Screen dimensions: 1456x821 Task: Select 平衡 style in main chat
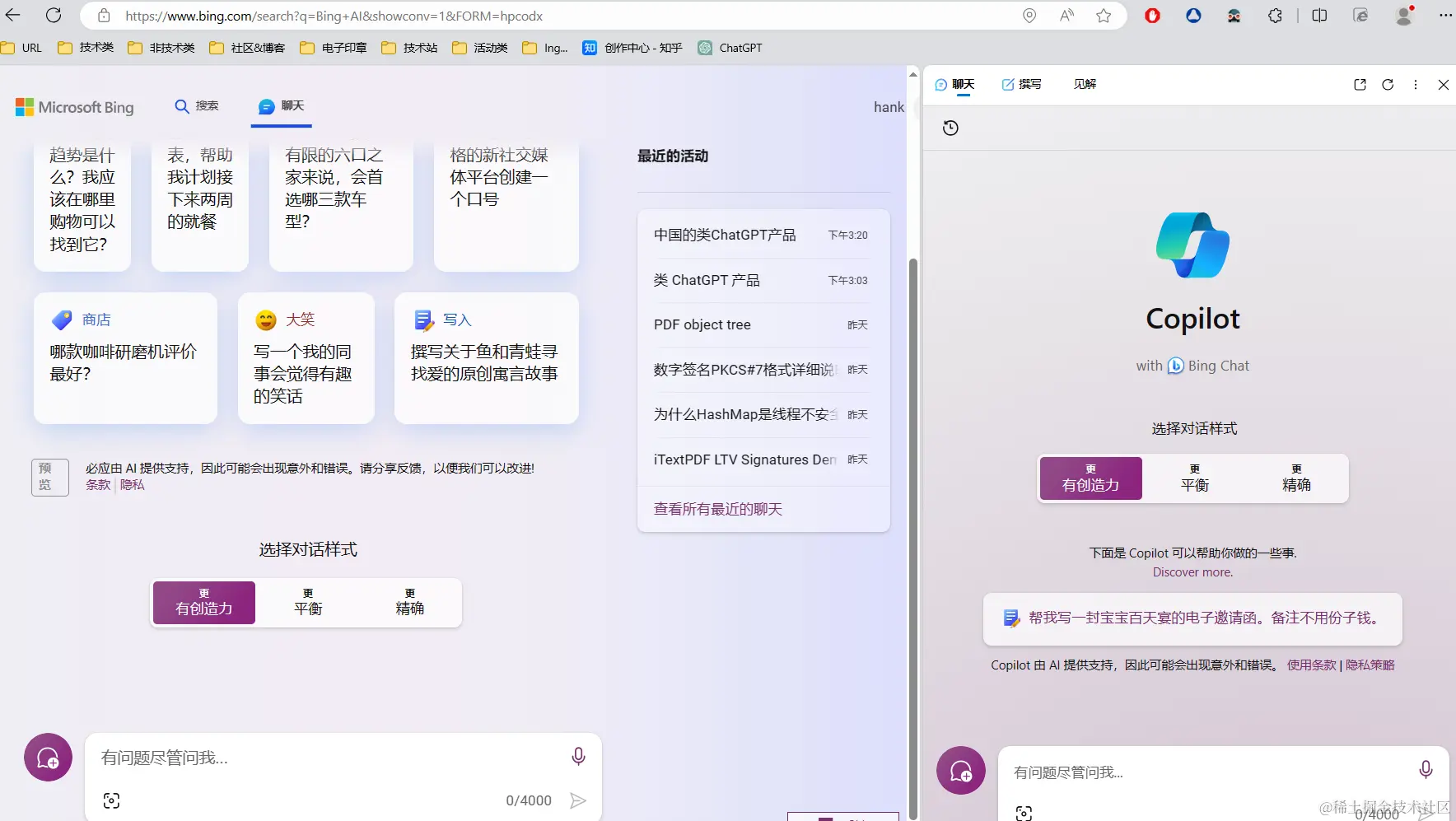[x=308, y=603]
